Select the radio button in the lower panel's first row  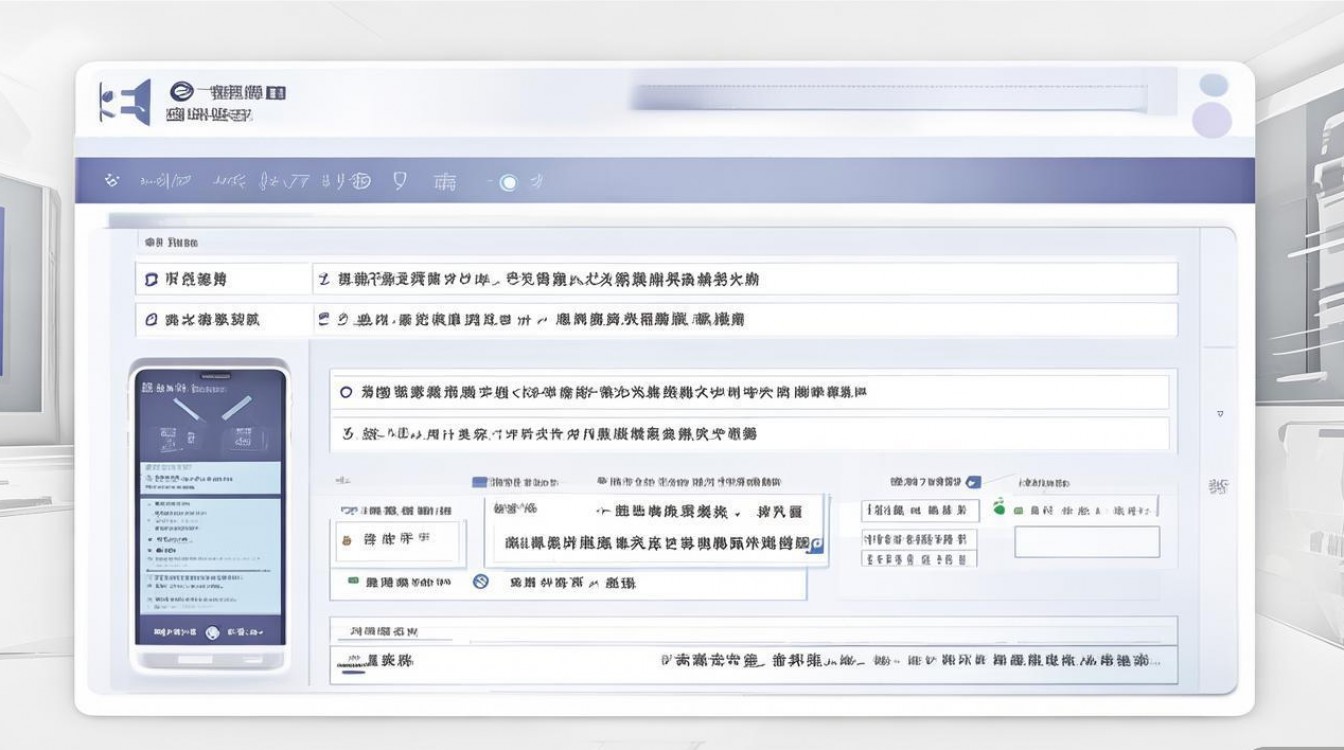pyautogui.click(x=346, y=393)
